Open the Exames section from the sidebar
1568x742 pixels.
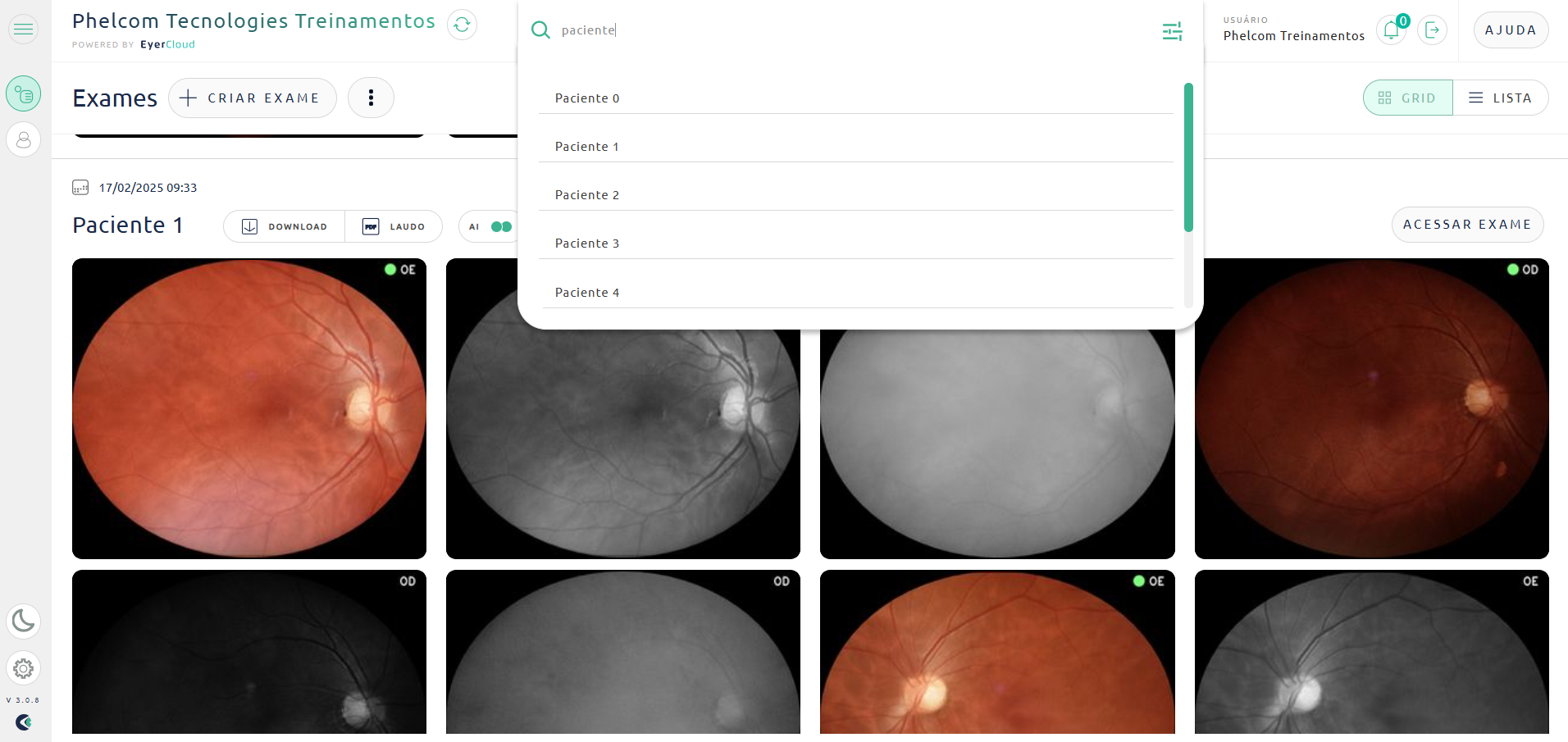coord(23,93)
